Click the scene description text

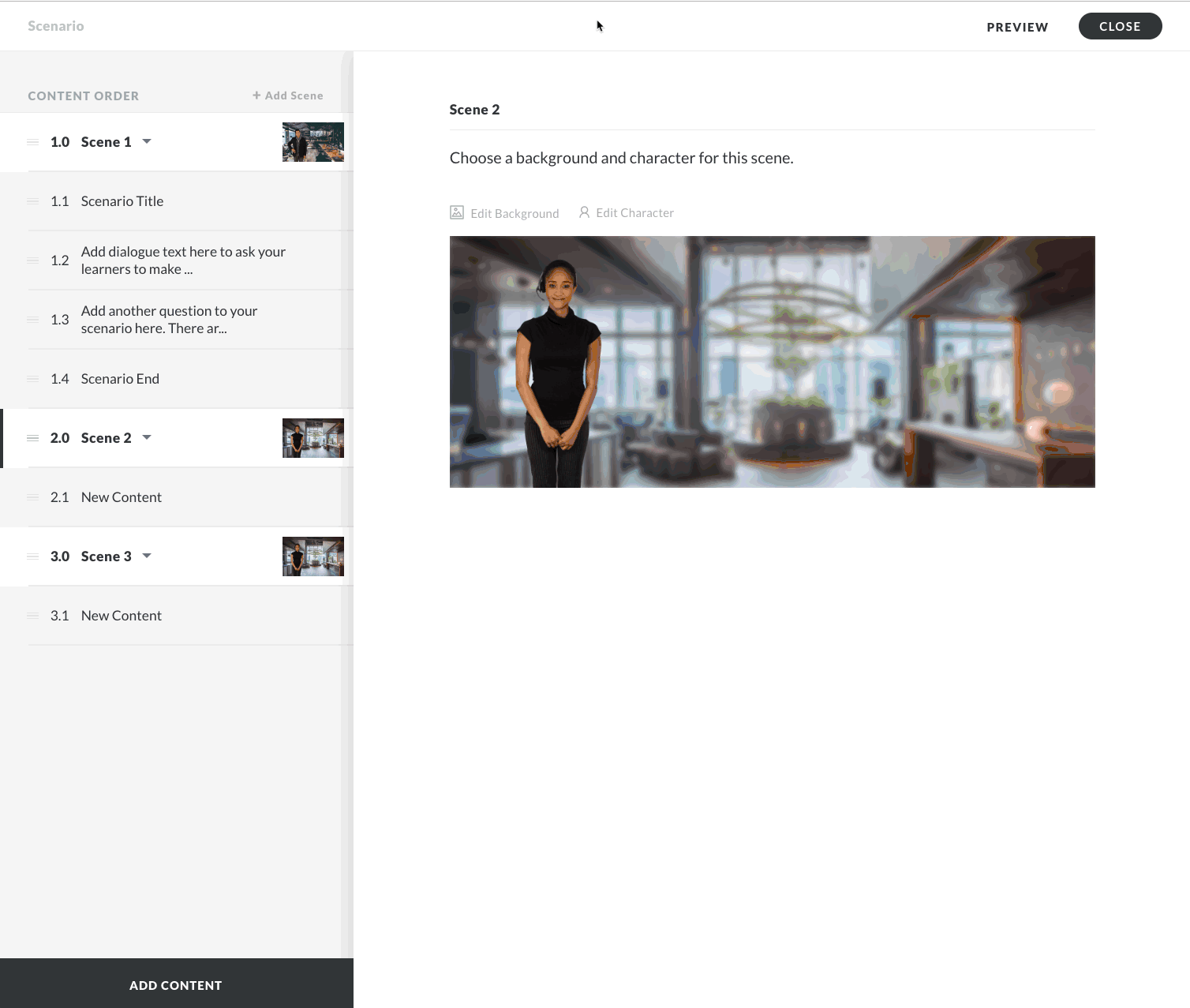[622, 158]
